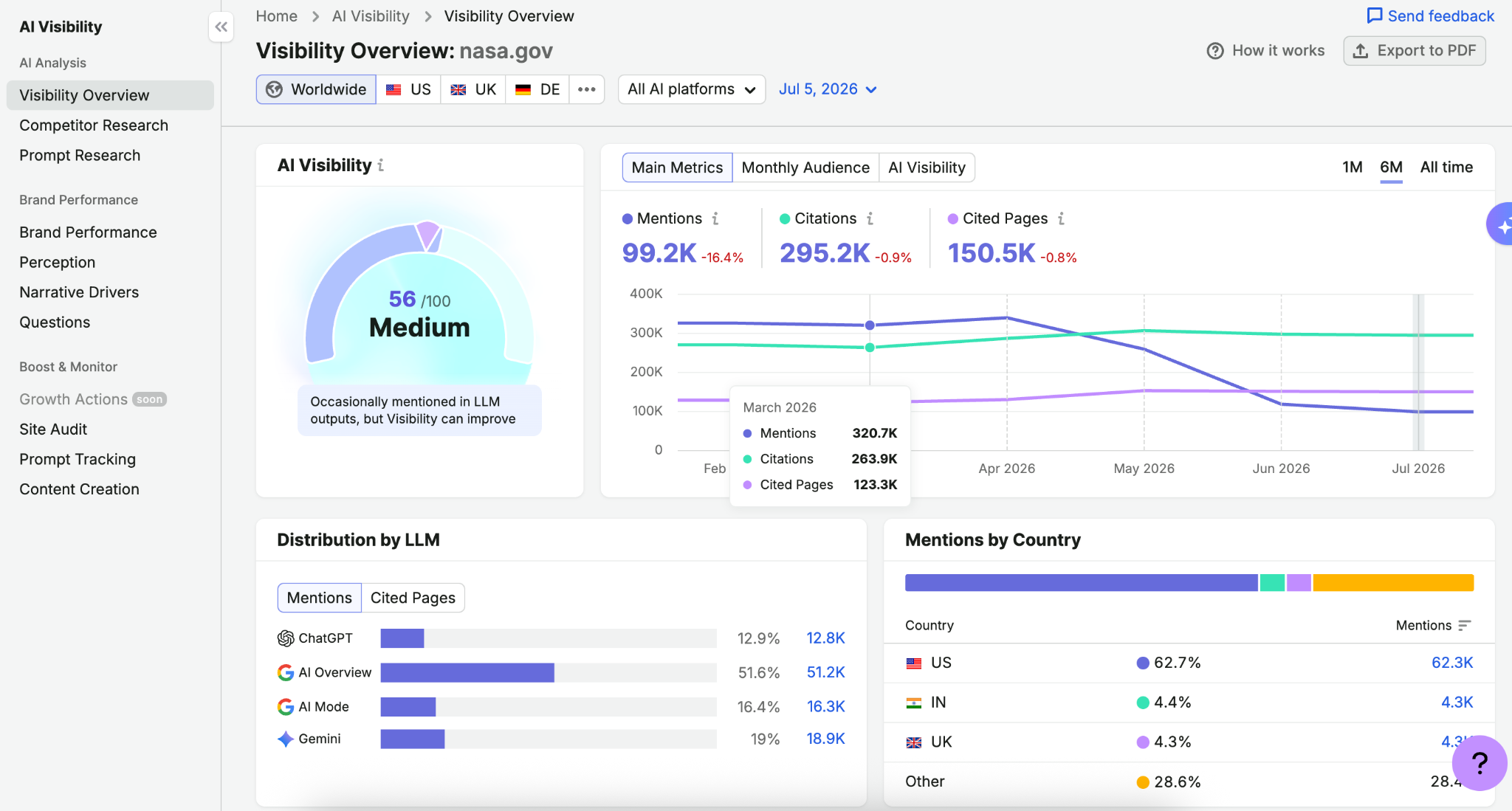The width and height of the screenshot is (1512, 811).
Task: Click the March 2026 Mentions data point
Action: click(870, 325)
